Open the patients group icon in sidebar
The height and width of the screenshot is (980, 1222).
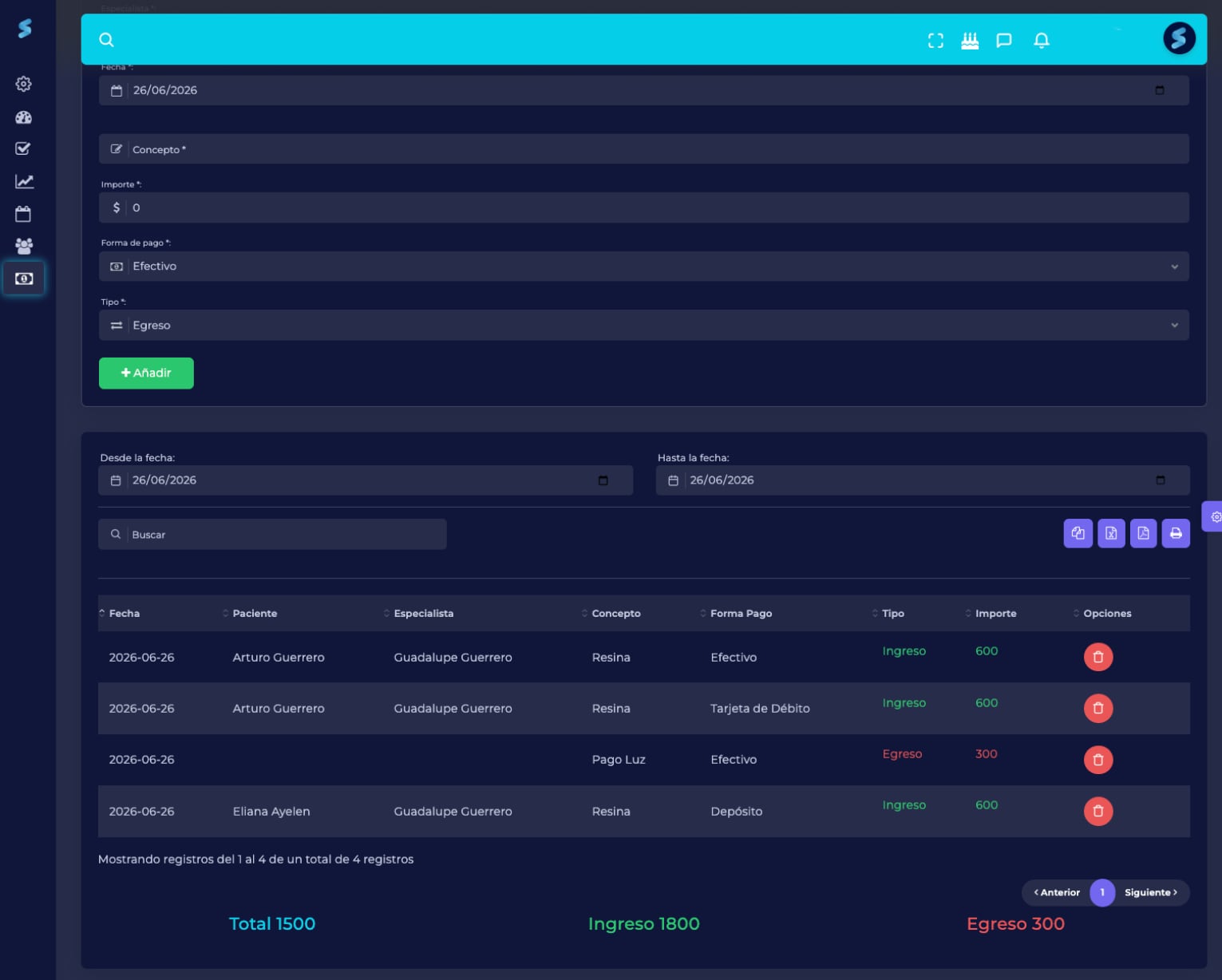tap(24, 246)
